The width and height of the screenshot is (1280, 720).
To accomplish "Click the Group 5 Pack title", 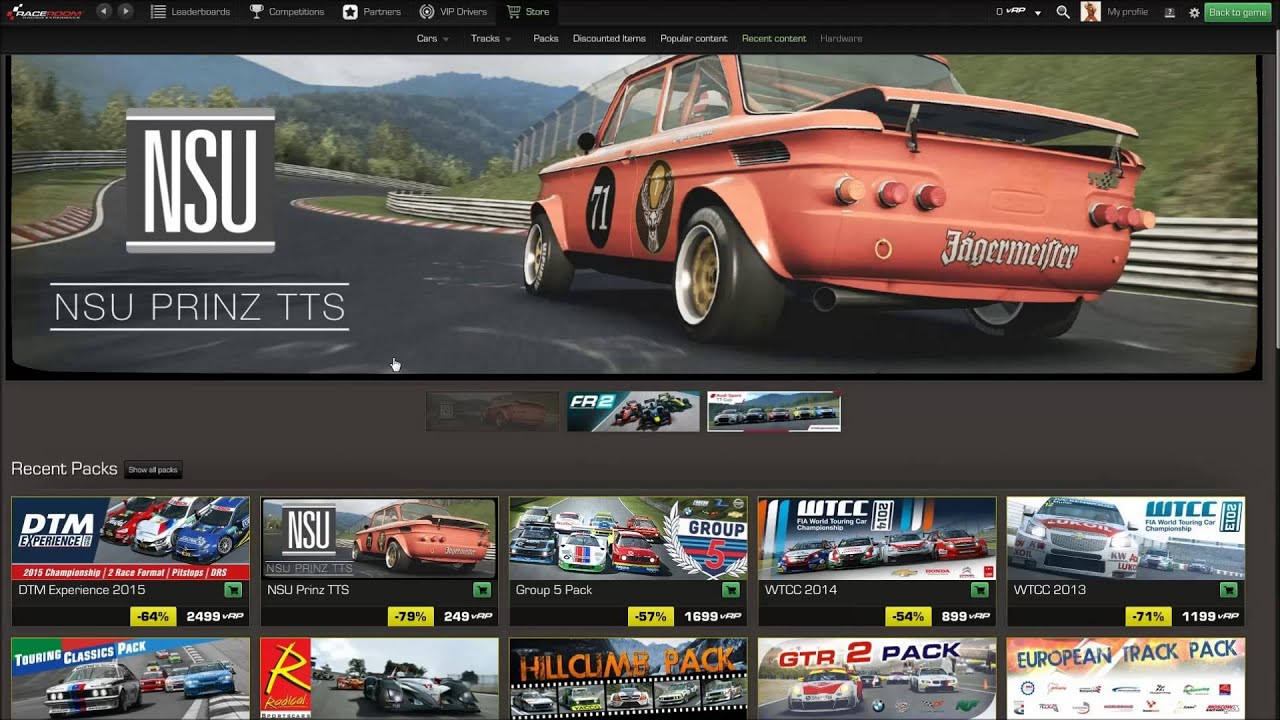I will 554,590.
